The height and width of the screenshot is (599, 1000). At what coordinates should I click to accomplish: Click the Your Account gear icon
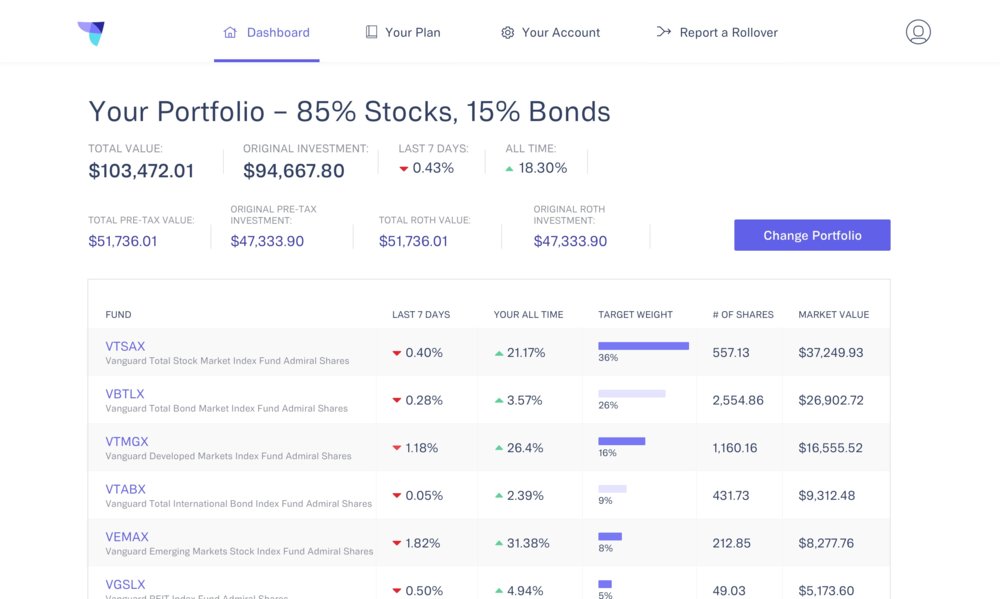tap(508, 33)
